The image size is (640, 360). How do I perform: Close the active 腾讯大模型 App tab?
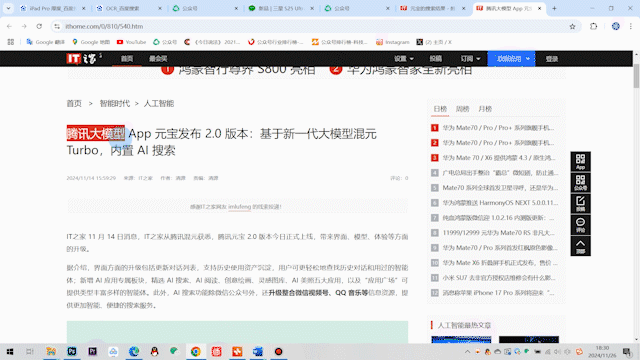540,8
